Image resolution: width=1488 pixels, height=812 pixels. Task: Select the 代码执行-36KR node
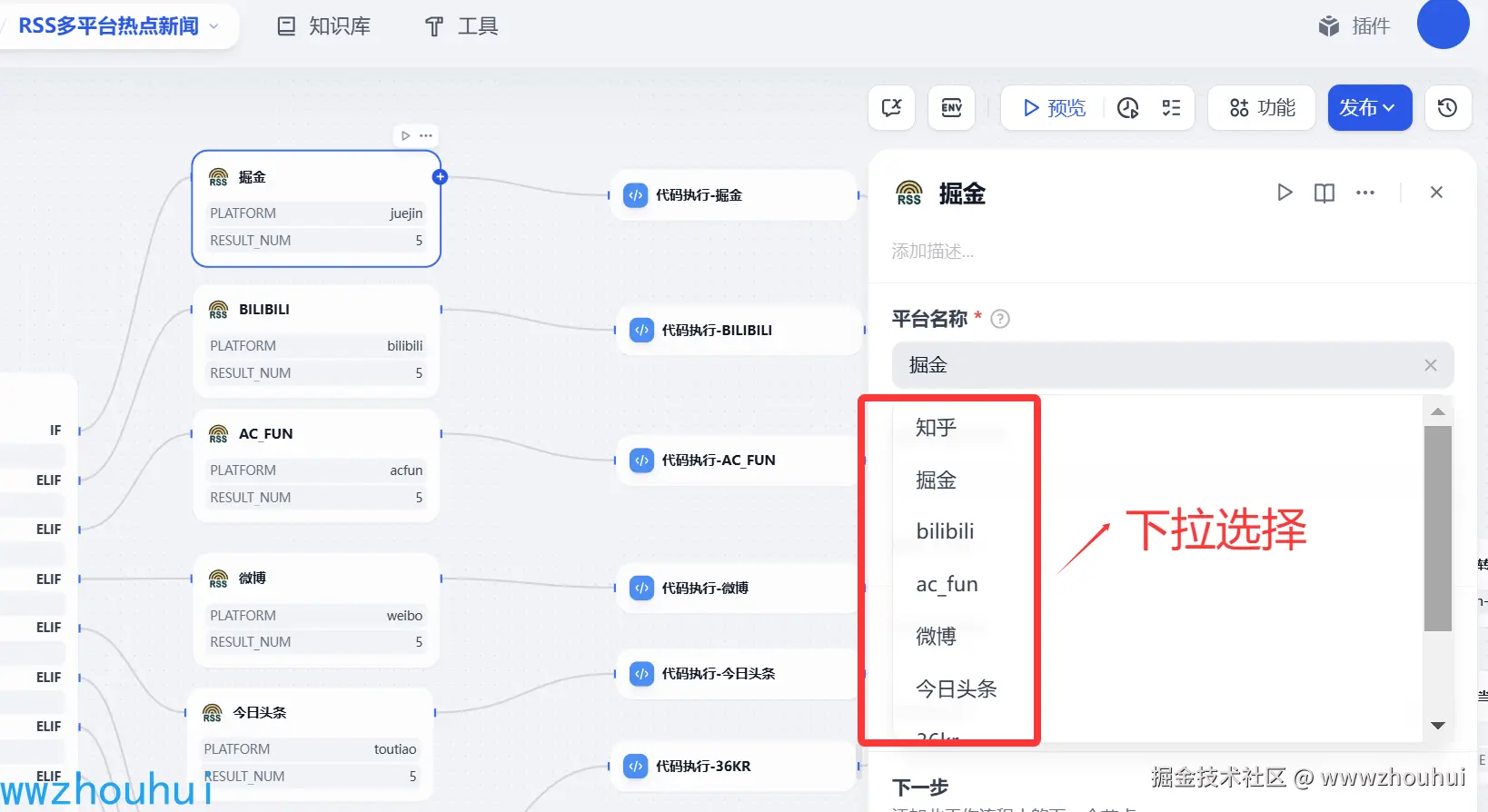tap(733, 767)
